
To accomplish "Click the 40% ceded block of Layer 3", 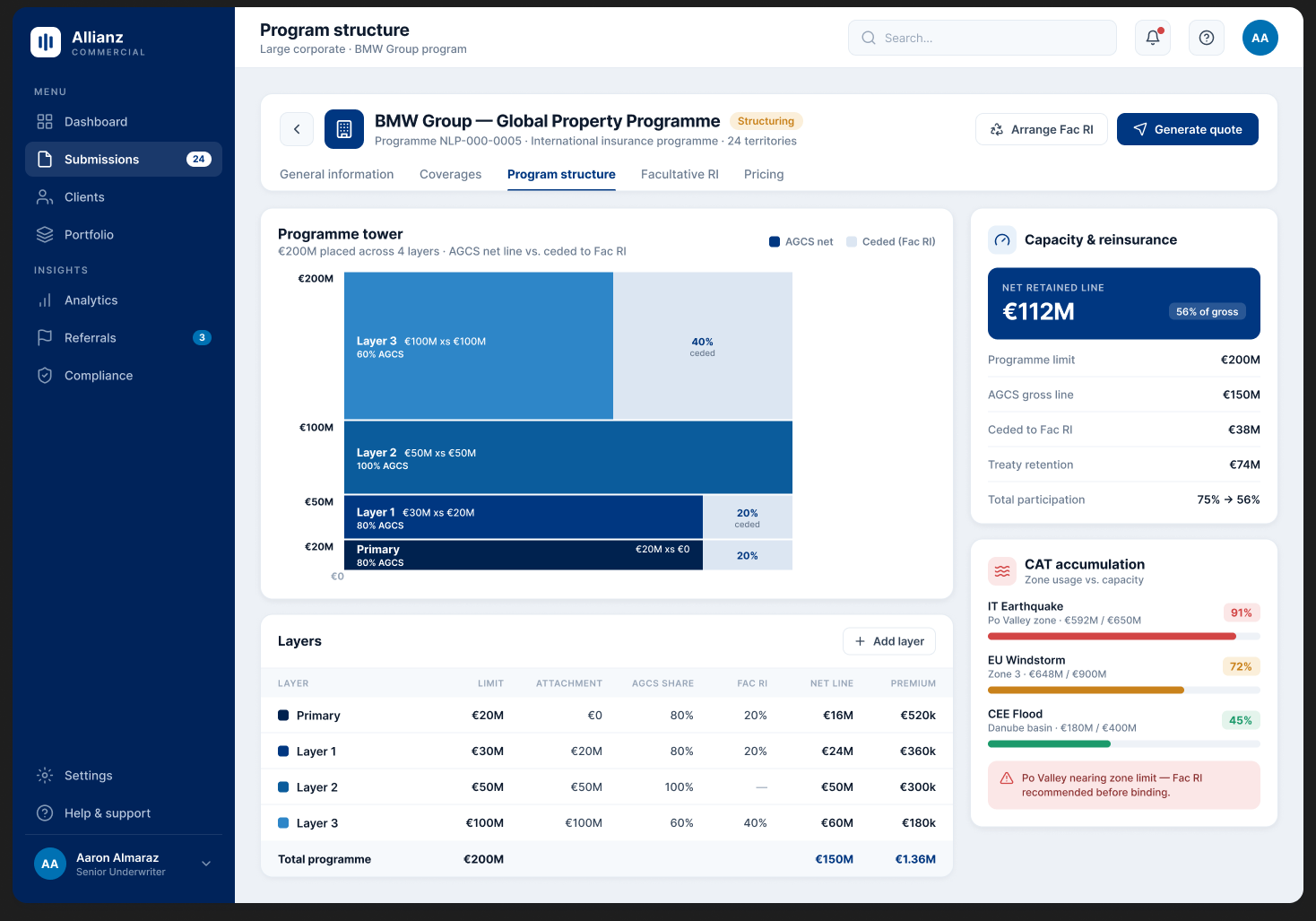I will pos(703,346).
